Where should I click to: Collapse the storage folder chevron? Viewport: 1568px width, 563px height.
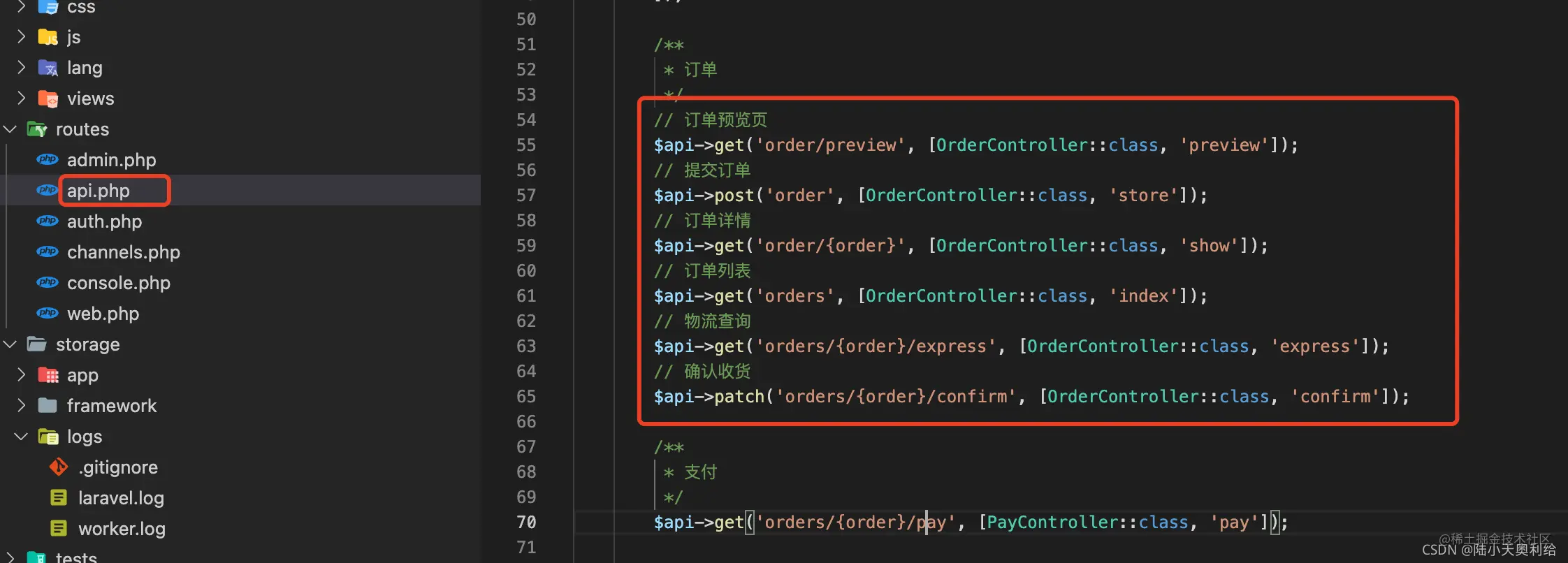click(10, 344)
